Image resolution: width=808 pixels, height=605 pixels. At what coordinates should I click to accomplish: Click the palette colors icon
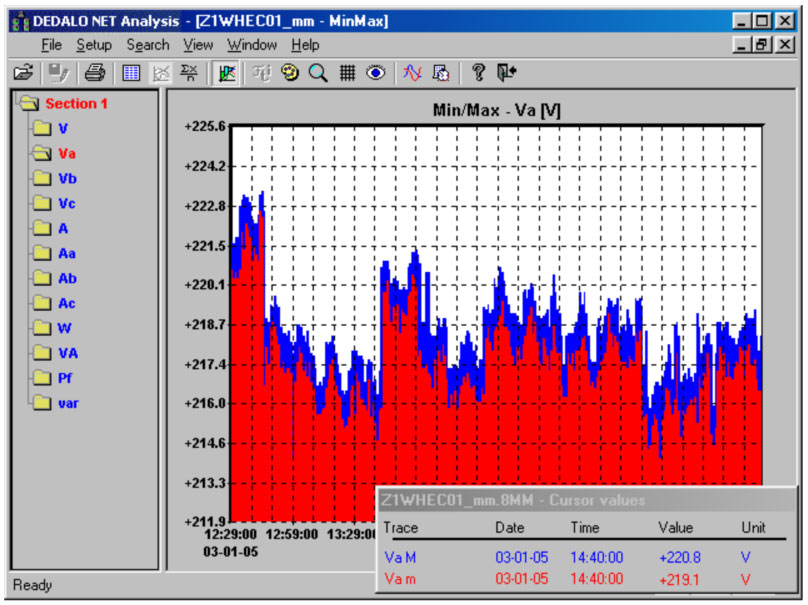coord(291,73)
